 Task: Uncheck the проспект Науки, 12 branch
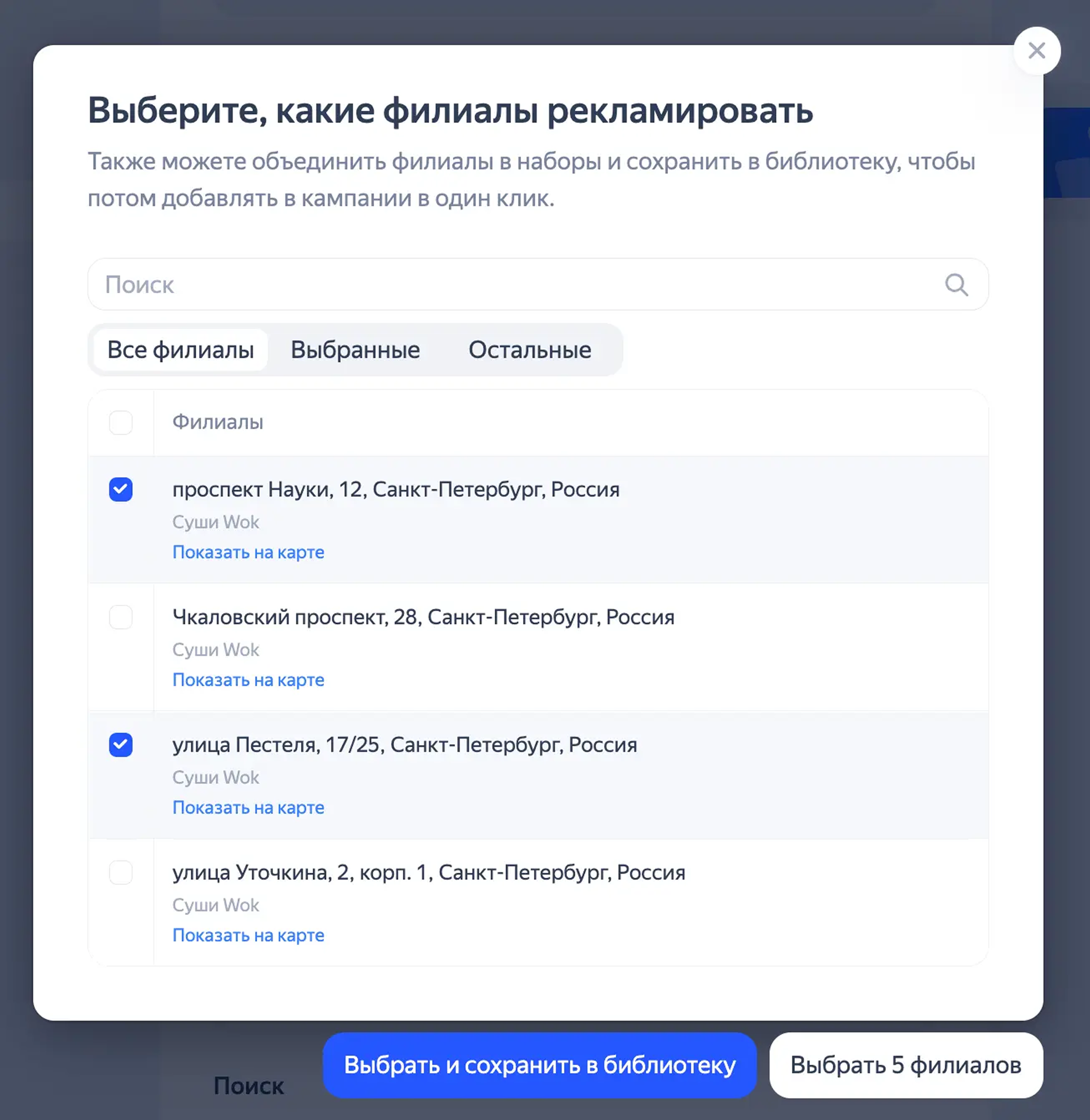point(121,489)
